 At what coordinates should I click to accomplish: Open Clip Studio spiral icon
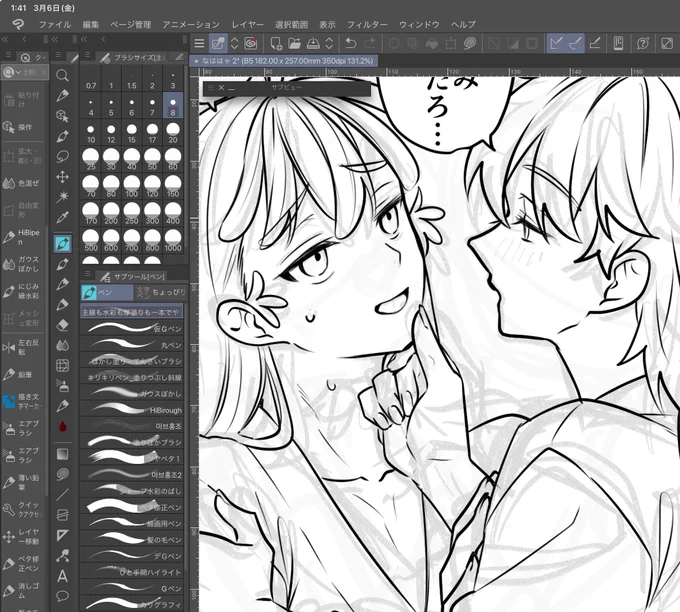click(251, 43)
